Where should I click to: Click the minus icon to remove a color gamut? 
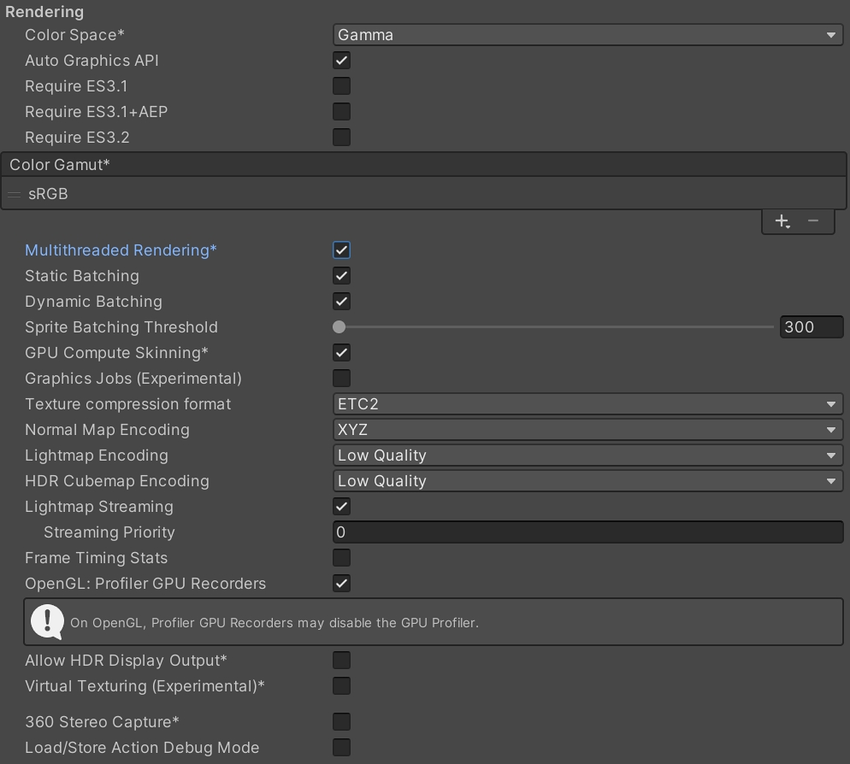point(812,220)
